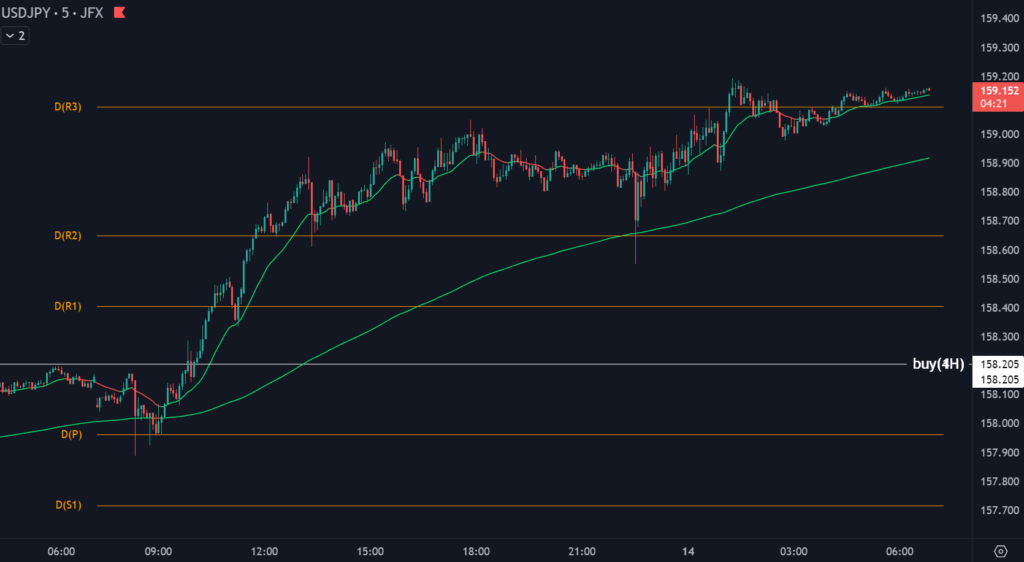Click the D(R1) resistance label
Viewport: 1024px width, 562px height.
click(x=68, y=306)
